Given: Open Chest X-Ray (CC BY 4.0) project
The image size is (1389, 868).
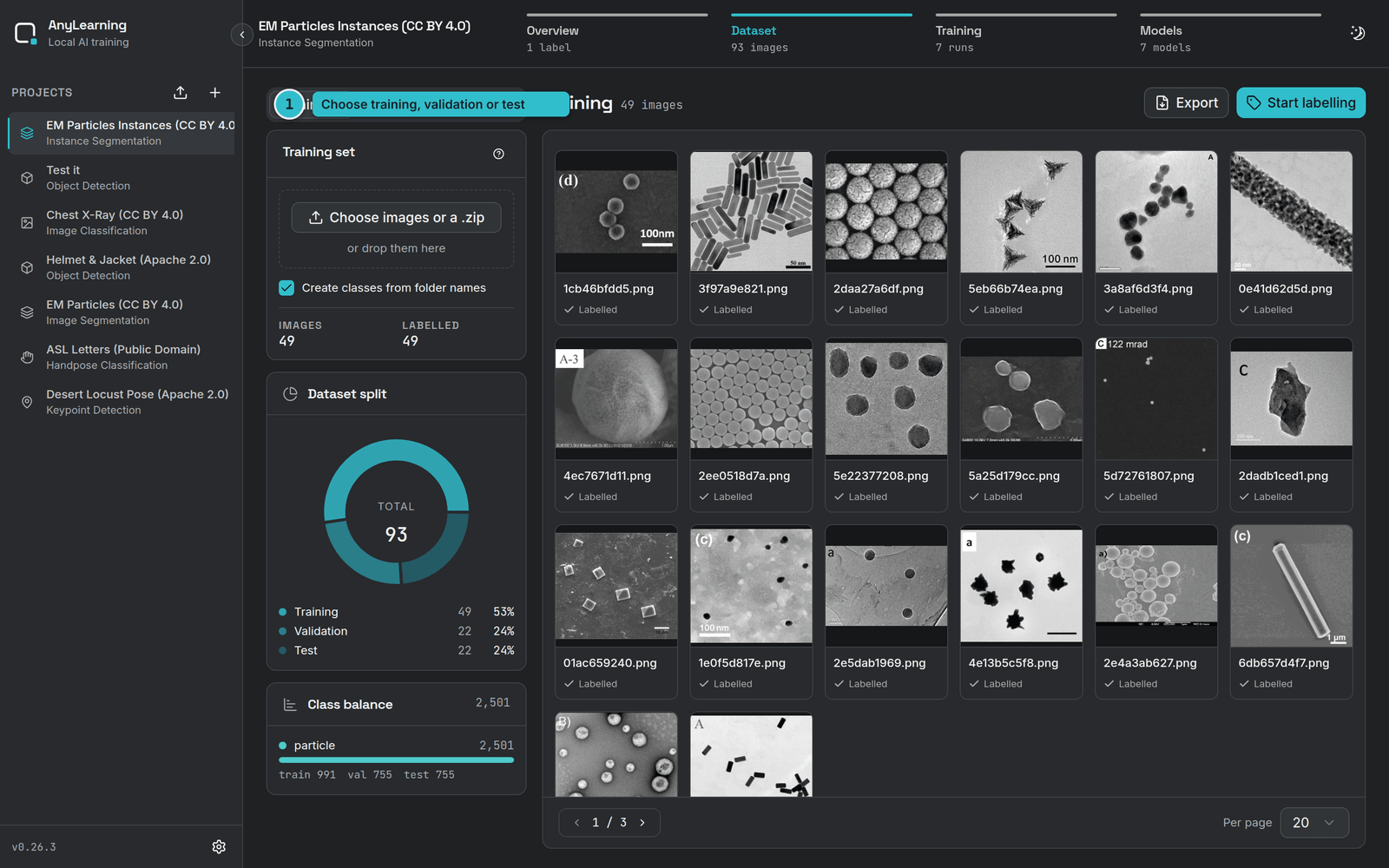Looking at the screenshot, I should pos(122,222).
